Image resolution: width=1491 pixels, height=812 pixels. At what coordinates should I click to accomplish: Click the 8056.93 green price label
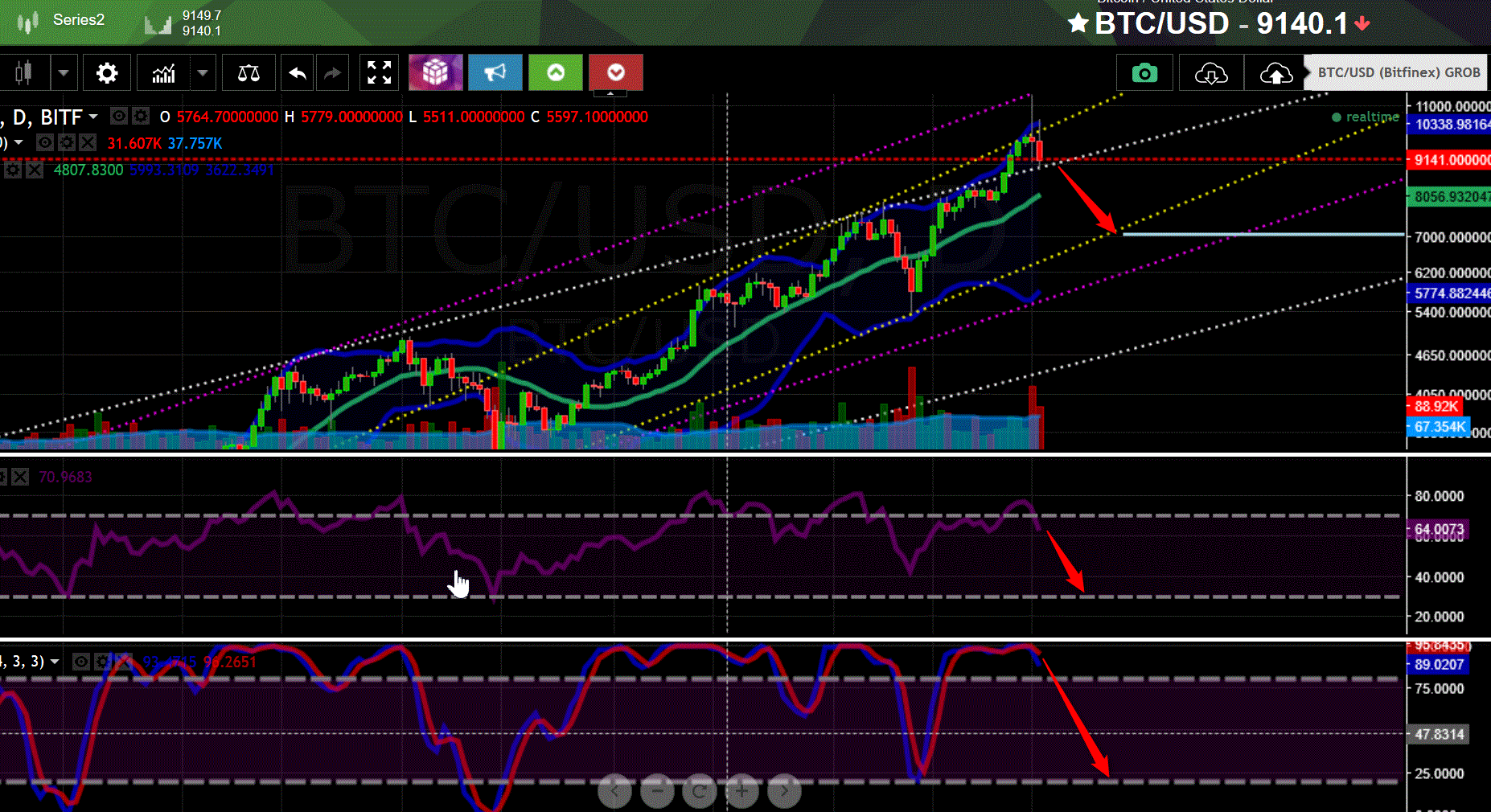pos(1449,197)
